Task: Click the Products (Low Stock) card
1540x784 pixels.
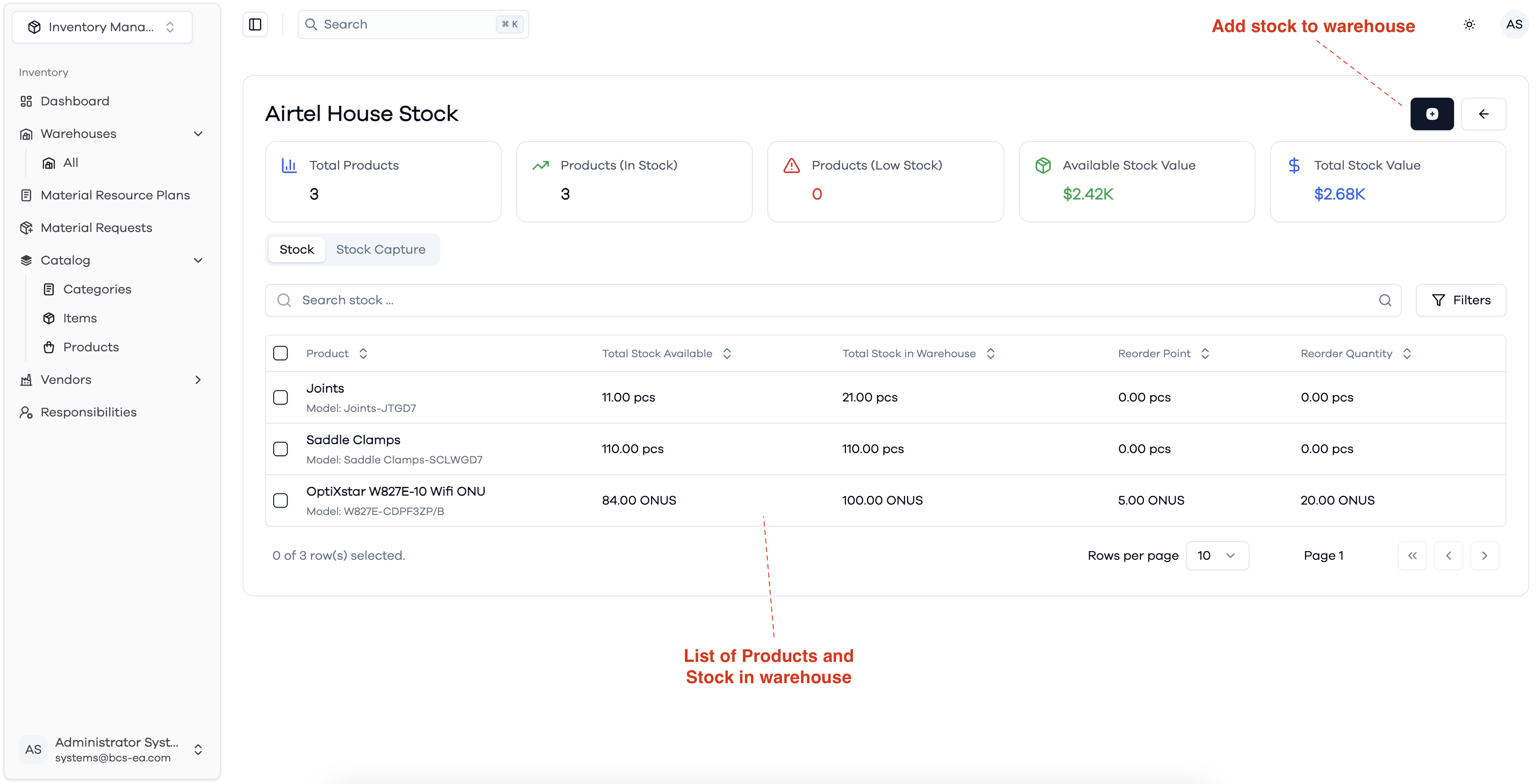Action: coord(885,182)
